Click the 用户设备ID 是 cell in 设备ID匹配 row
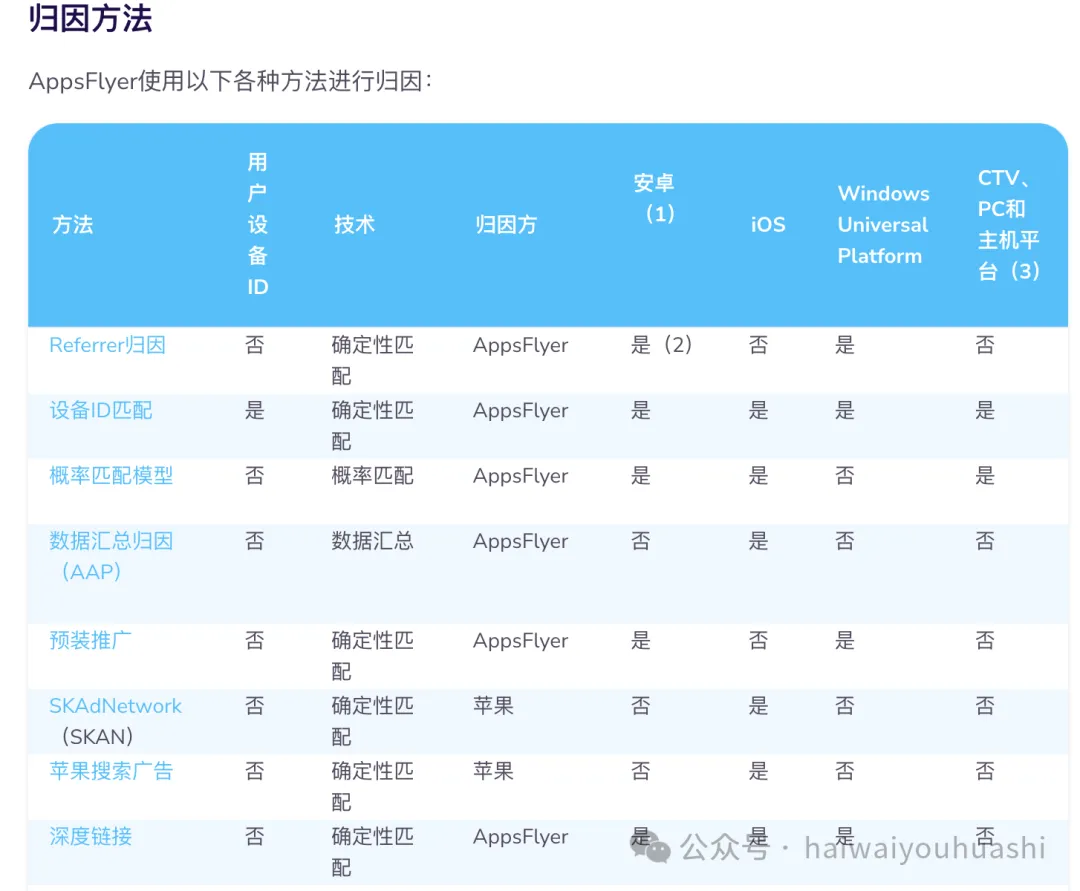 [255, 410]
